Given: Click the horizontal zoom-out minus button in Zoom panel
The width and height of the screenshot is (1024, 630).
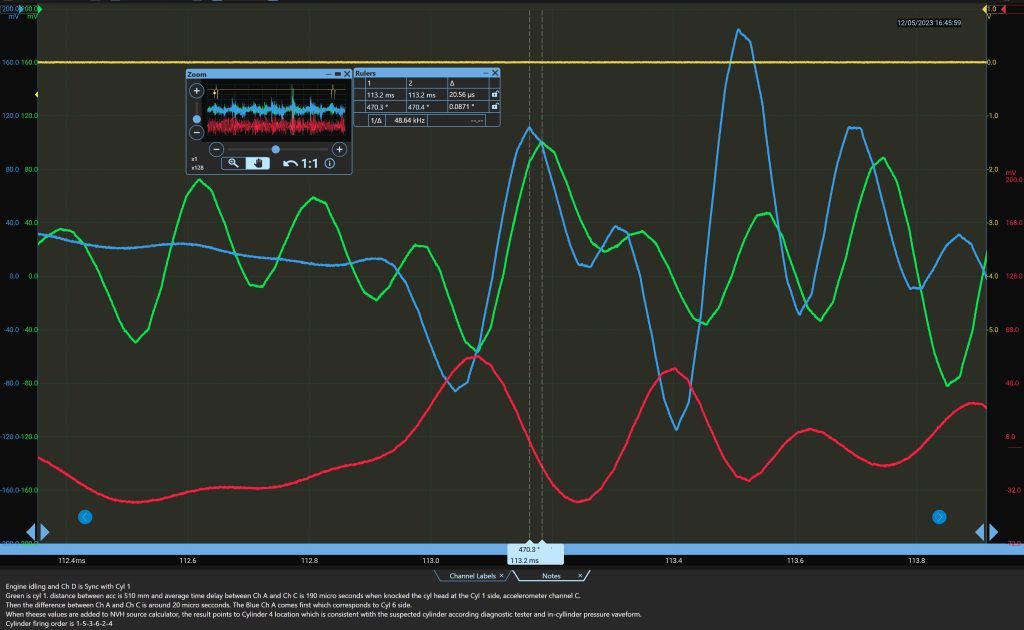Looking at the screenshot, I should [217, 150].
